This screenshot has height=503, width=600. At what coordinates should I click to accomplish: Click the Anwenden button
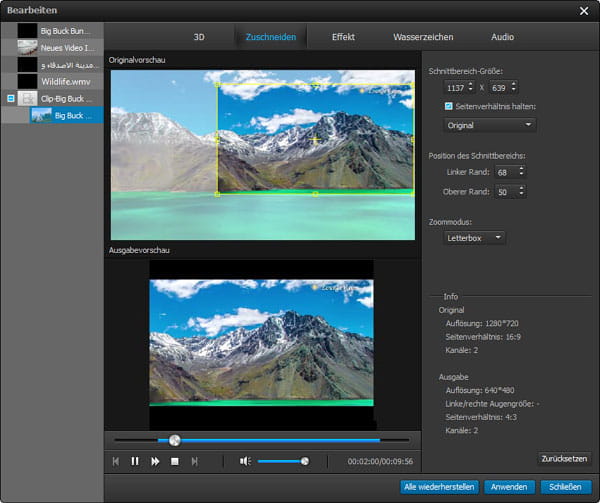[x=509, y=487]
